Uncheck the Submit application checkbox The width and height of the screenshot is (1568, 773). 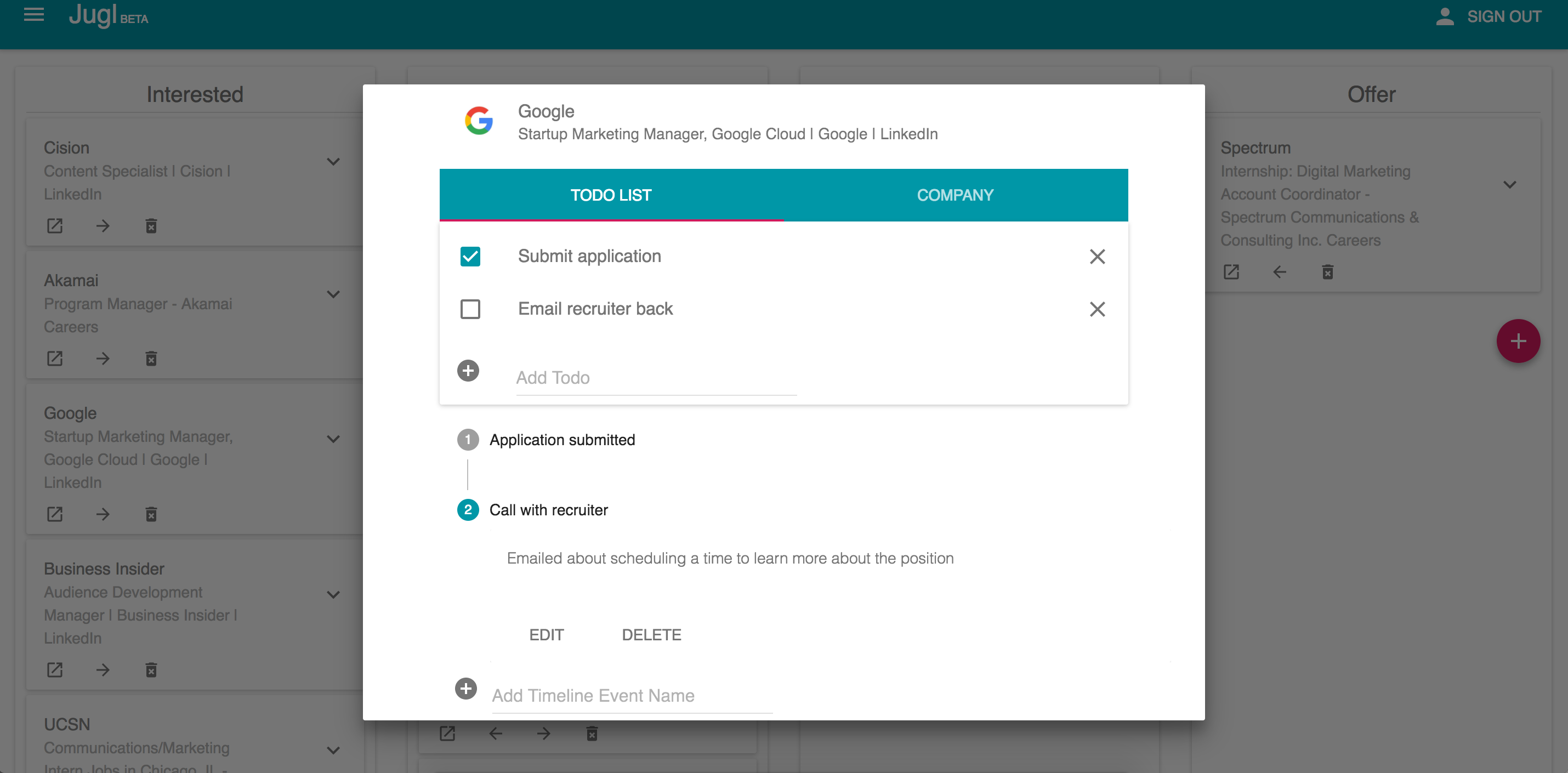[470, 256]
